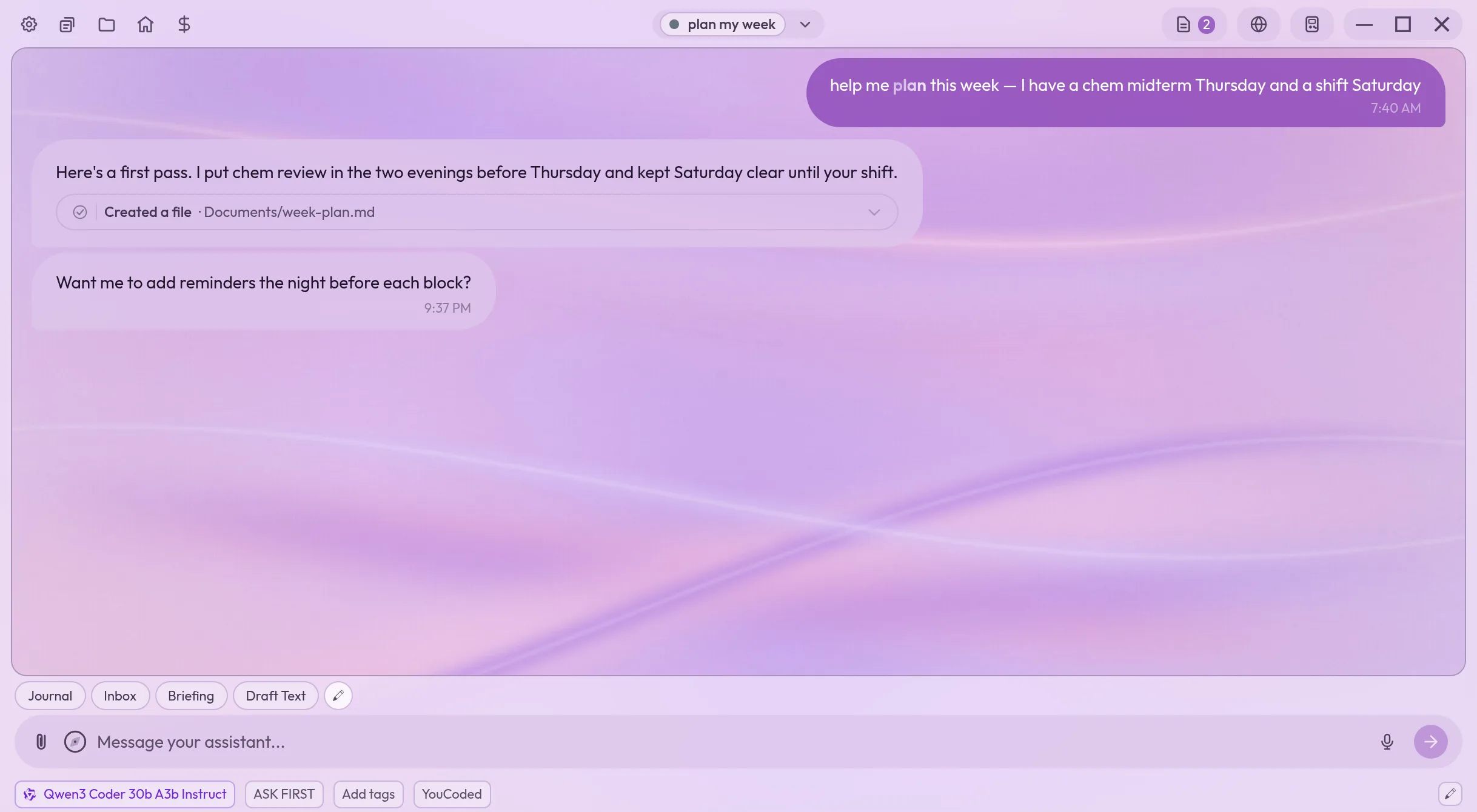Click the pencil icon in status bar
Screen dimensions: 1477x812
(1450, 794)
